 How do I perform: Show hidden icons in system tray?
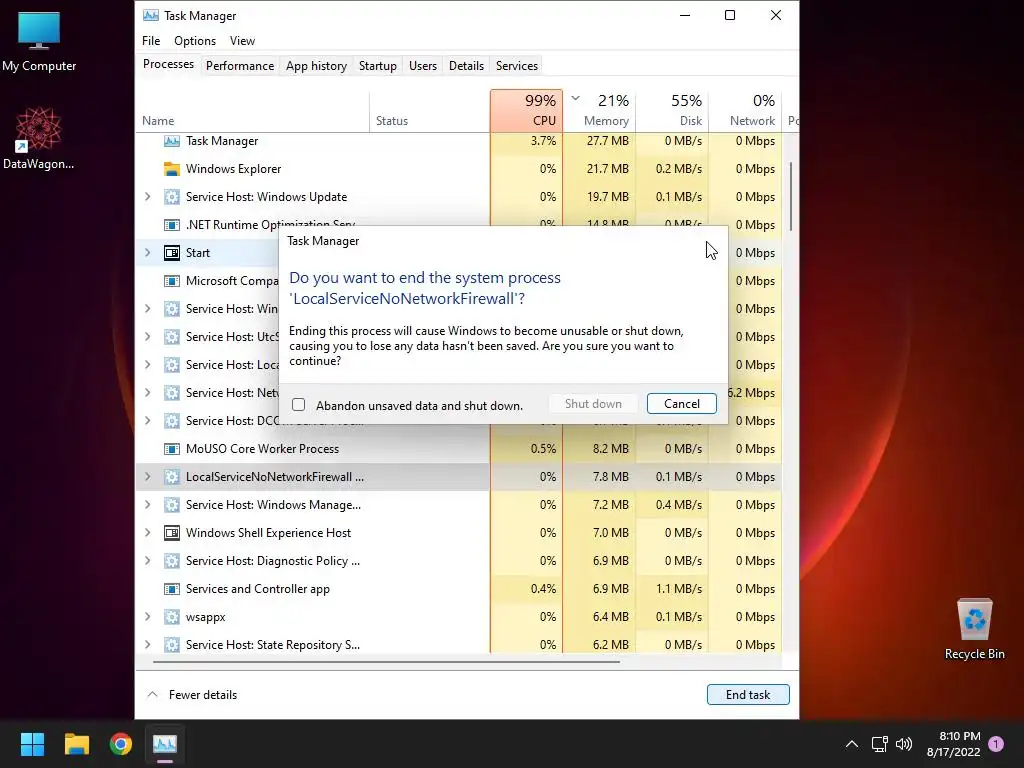(x=852, y=744)
